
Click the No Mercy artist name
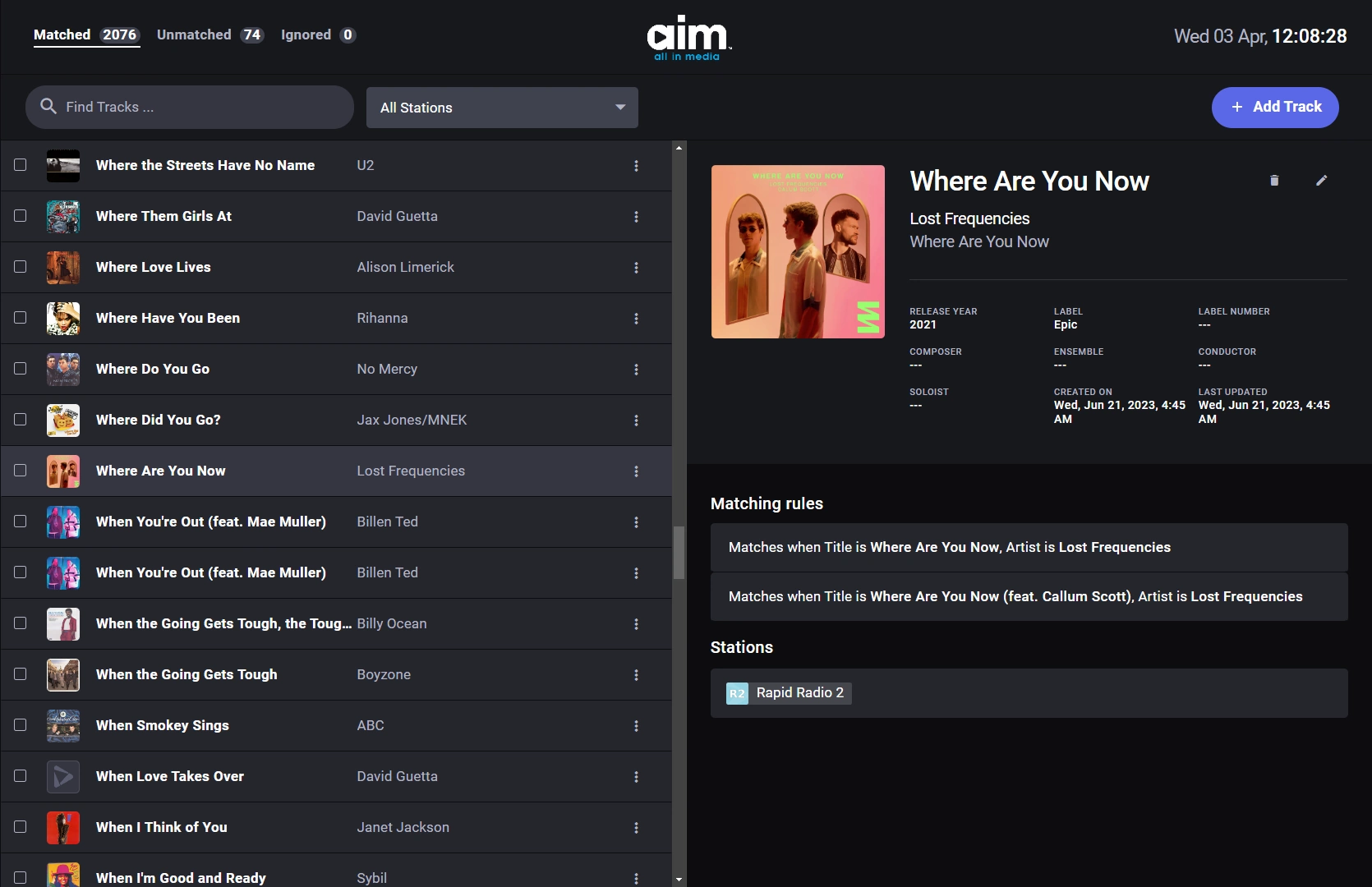(x=387, y=369)
